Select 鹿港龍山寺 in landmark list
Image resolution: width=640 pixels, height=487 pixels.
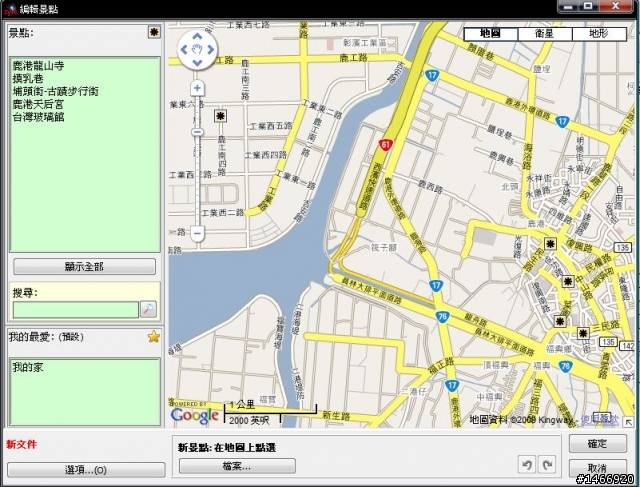38,66
